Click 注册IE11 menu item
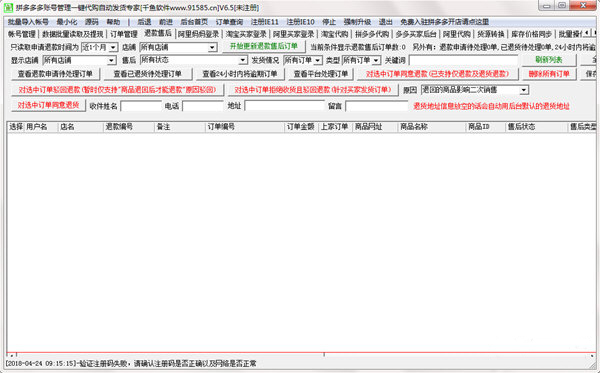Image resolution: width=600 pixels, height=373 pixels. coord(265,22)
